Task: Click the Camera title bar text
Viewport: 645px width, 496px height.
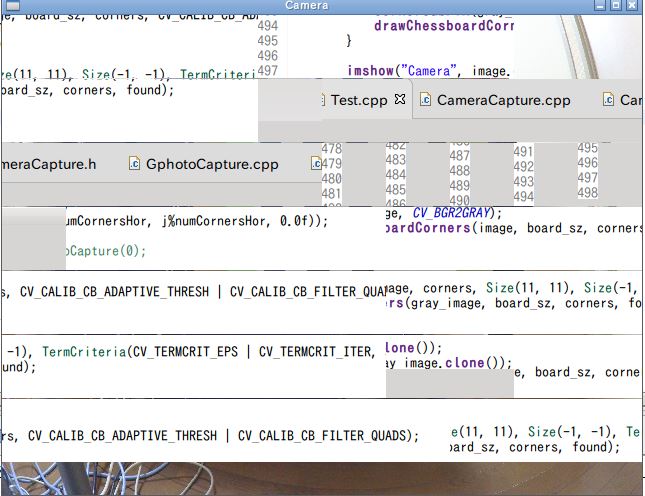Action: click(307, 5)
